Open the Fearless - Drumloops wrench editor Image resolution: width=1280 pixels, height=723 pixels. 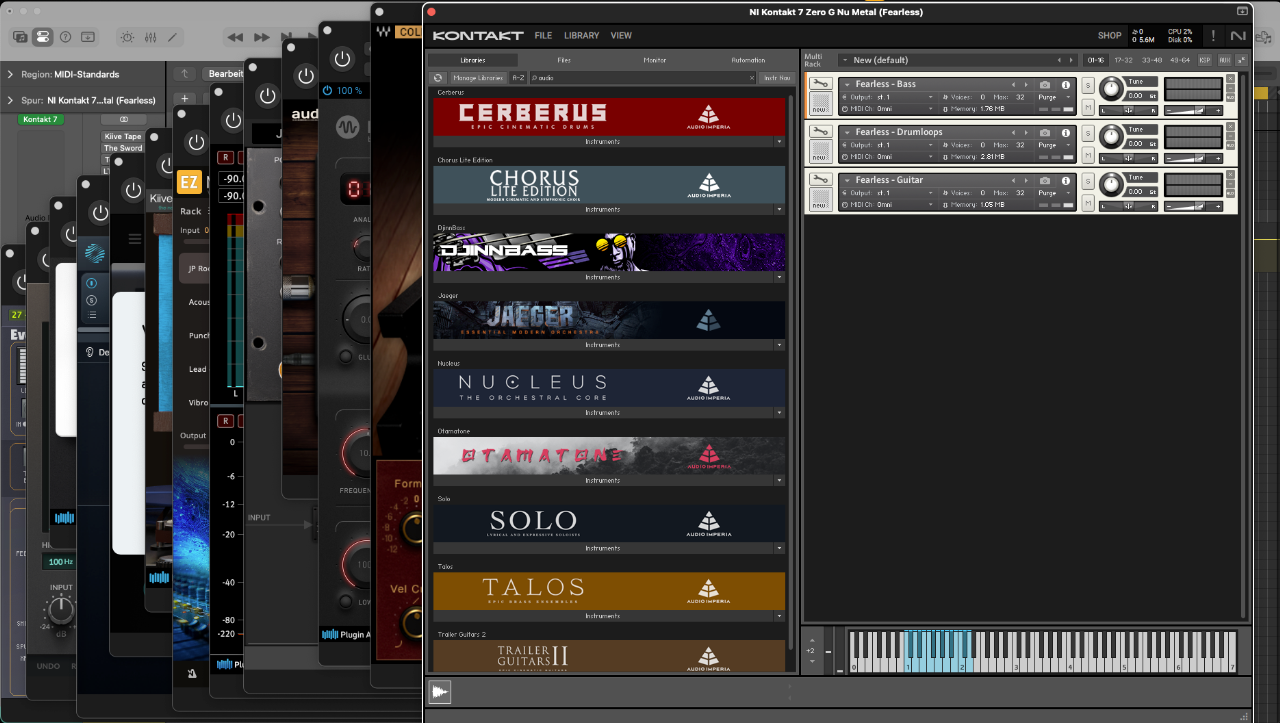click(820, 132)
